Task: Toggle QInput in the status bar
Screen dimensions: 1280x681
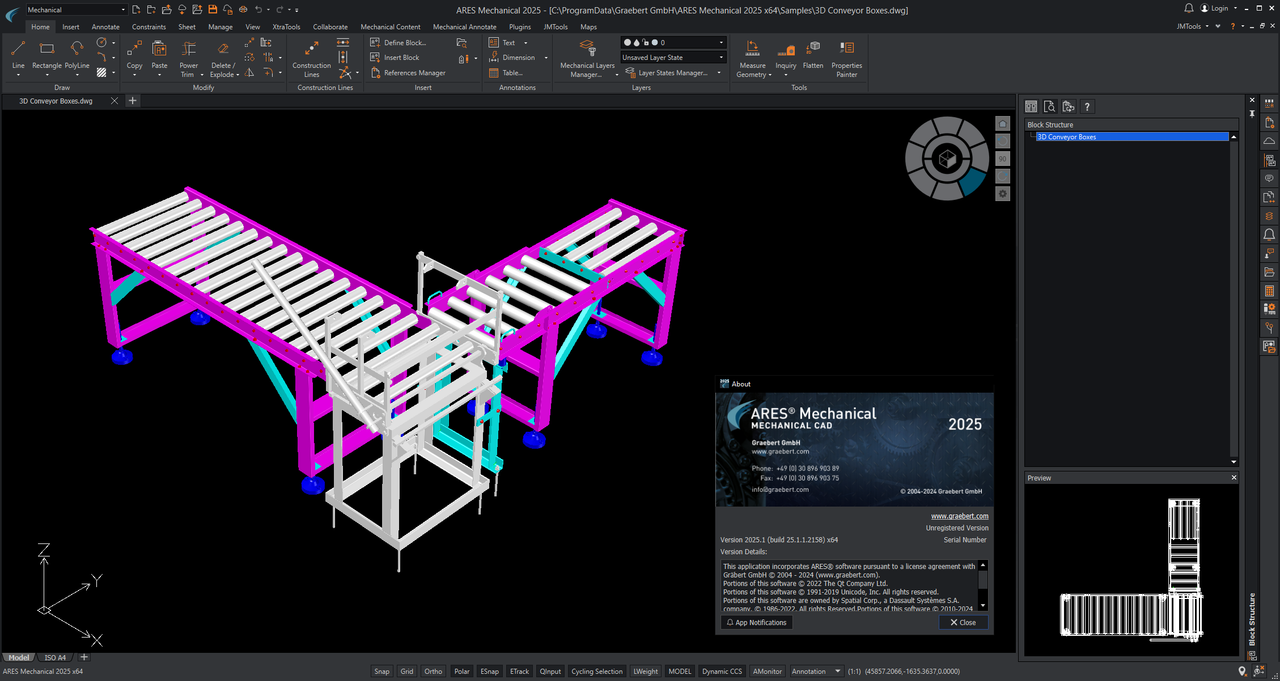Action: pos(550,671)
